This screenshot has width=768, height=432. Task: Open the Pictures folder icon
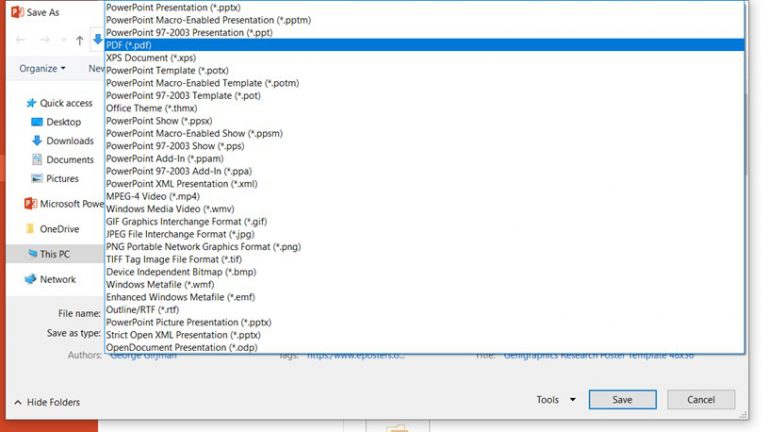(37, 179)
